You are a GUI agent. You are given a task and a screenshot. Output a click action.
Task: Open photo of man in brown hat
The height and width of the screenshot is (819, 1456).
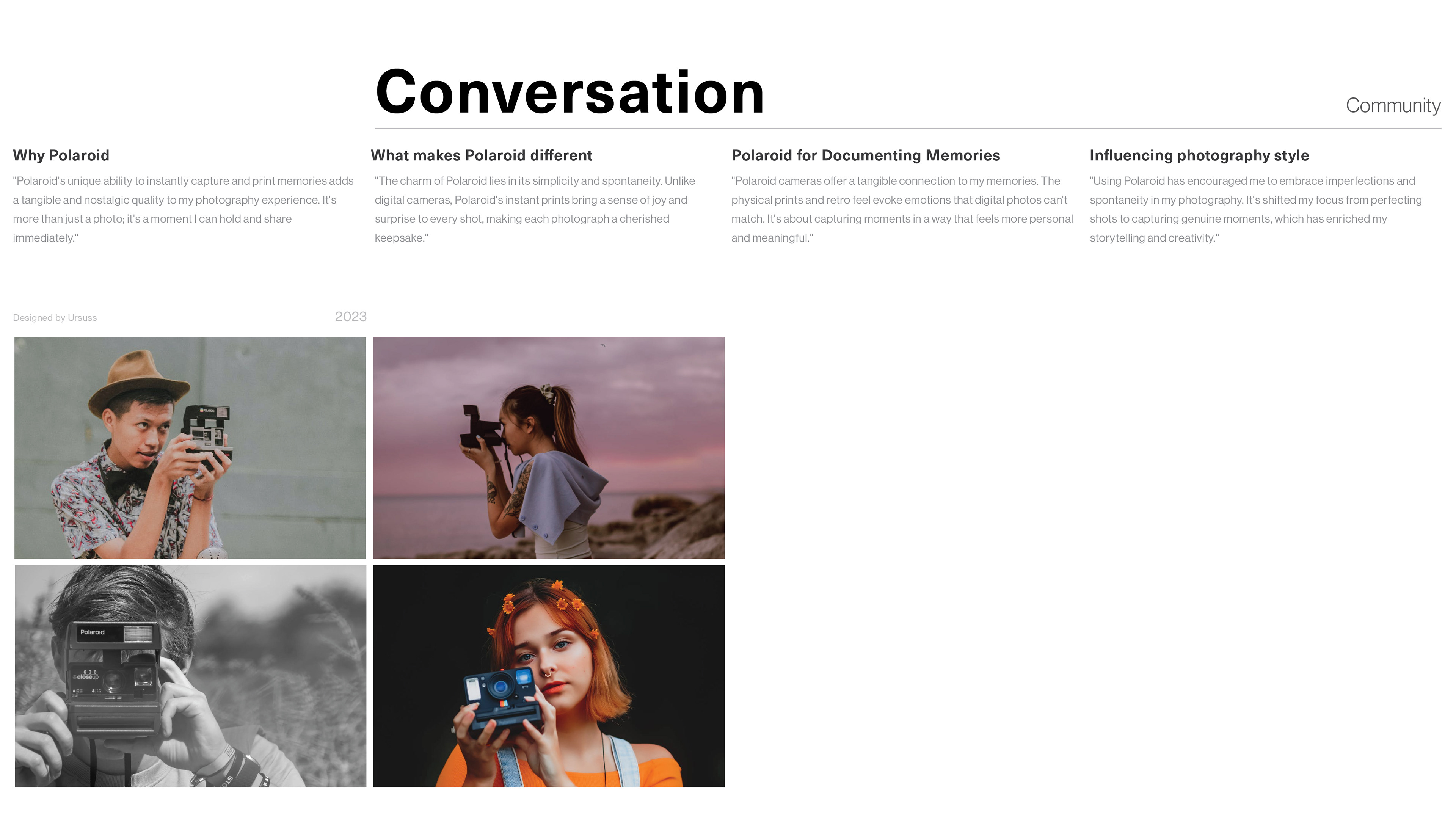190,448
